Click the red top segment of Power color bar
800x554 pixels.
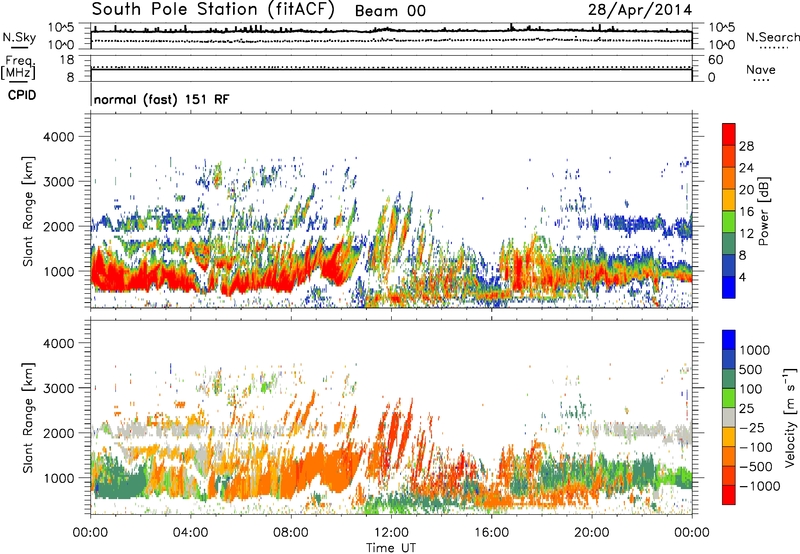pyautogui.click(x=729, y=134)
